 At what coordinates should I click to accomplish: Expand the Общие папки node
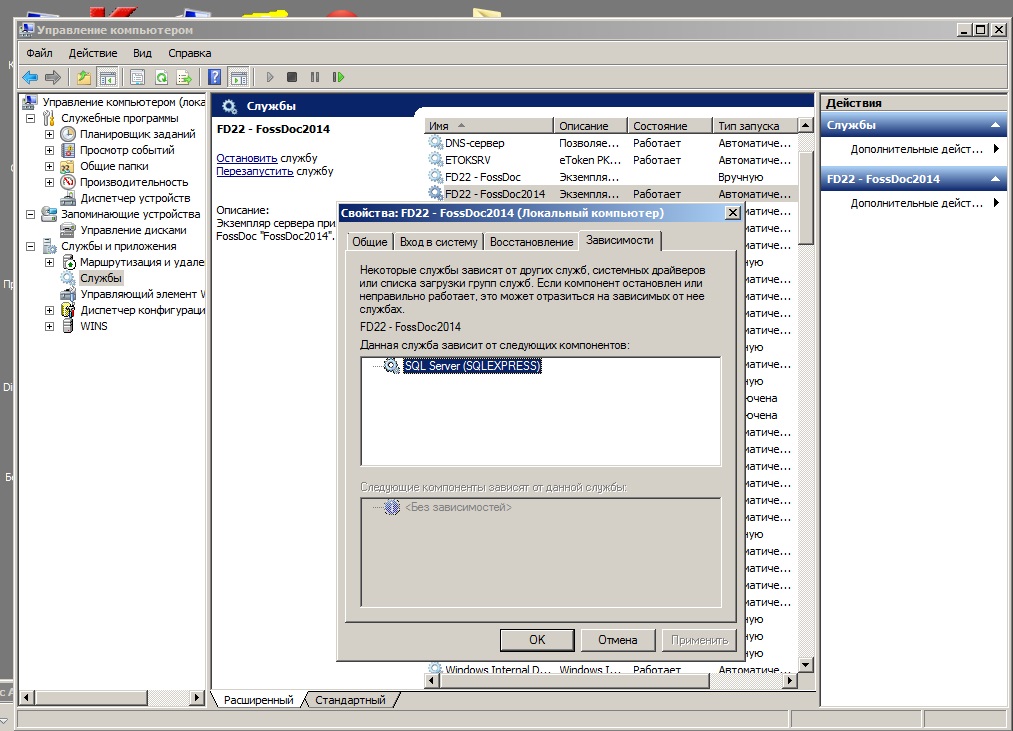point(49,166)
